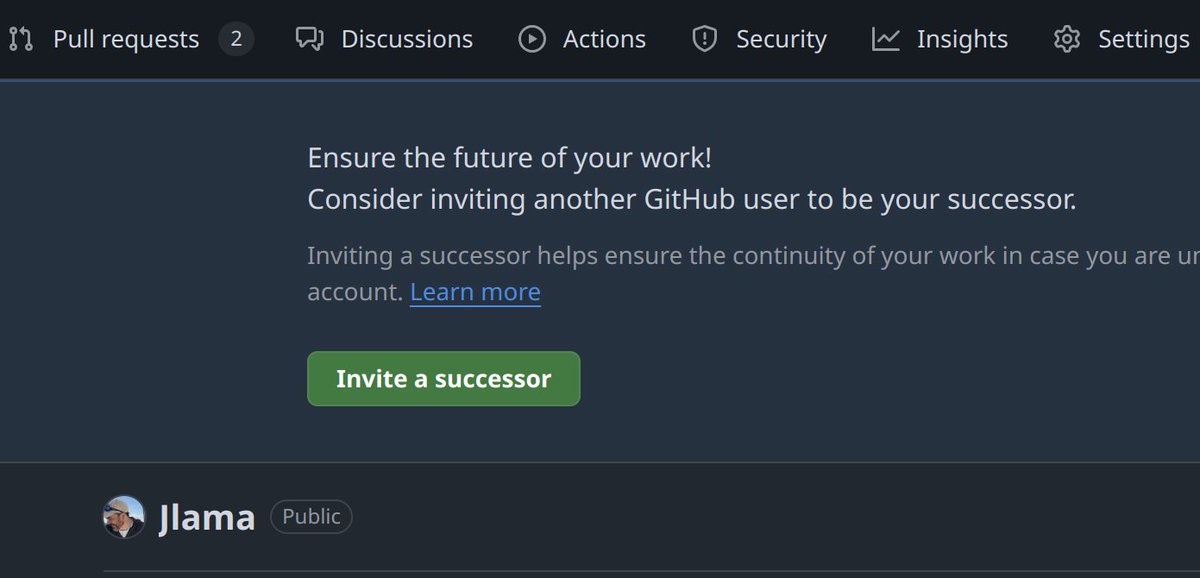Open the Settings tab label
Image resolution: width=1200 pixels, height=578 pixels.
1143,39
